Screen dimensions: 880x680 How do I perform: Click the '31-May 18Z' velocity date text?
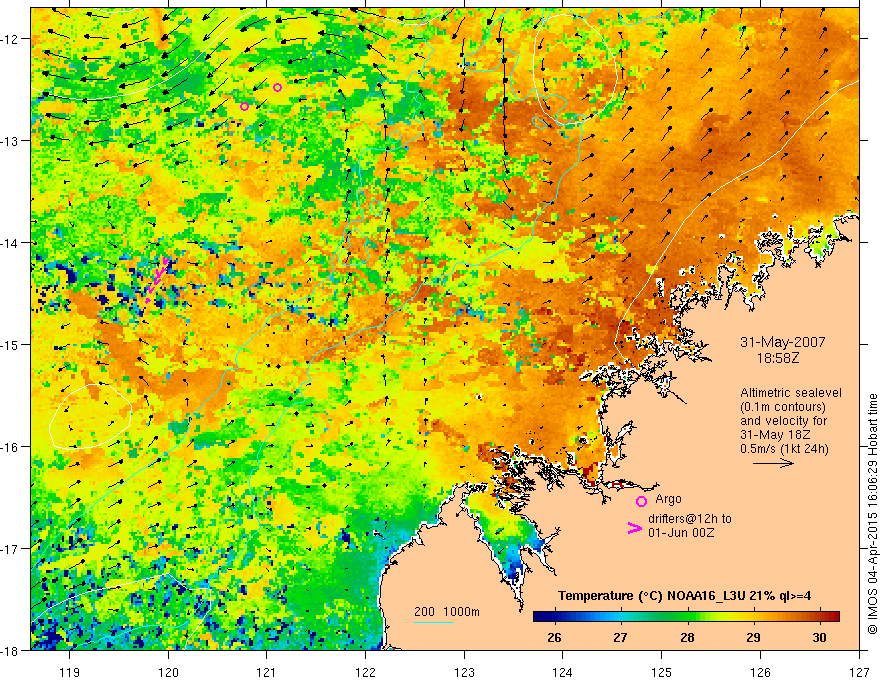(775, 435)
